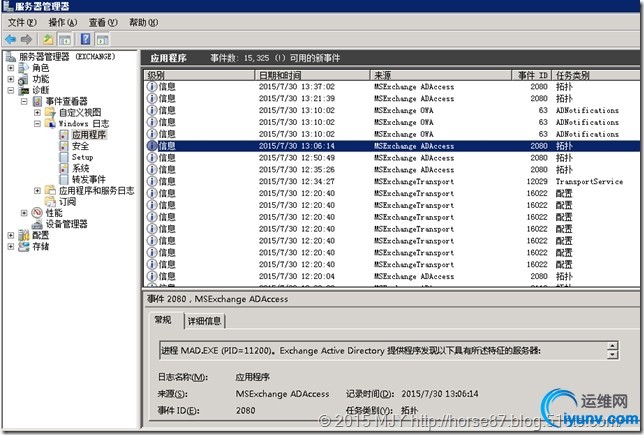Select the 订阅 node
This screenshot has height=435, width=644.
(x=67, y=201)
